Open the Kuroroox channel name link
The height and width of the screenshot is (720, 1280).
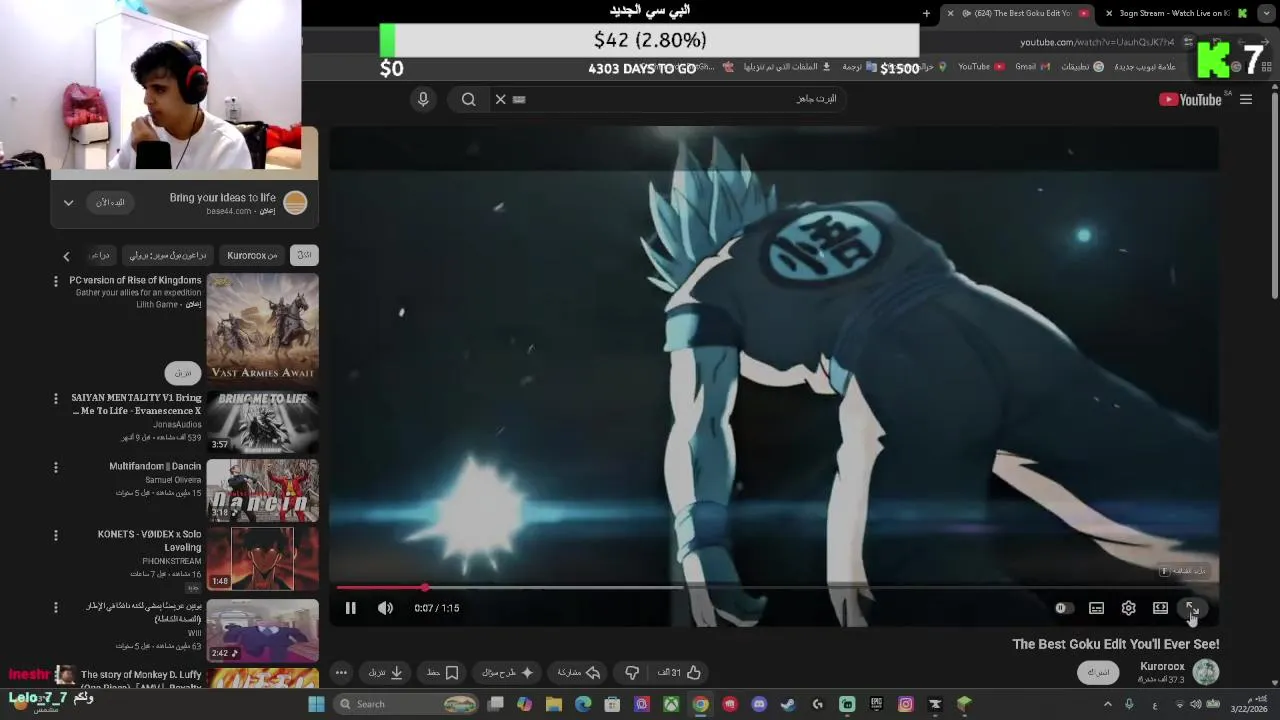tap(1162, 666)
